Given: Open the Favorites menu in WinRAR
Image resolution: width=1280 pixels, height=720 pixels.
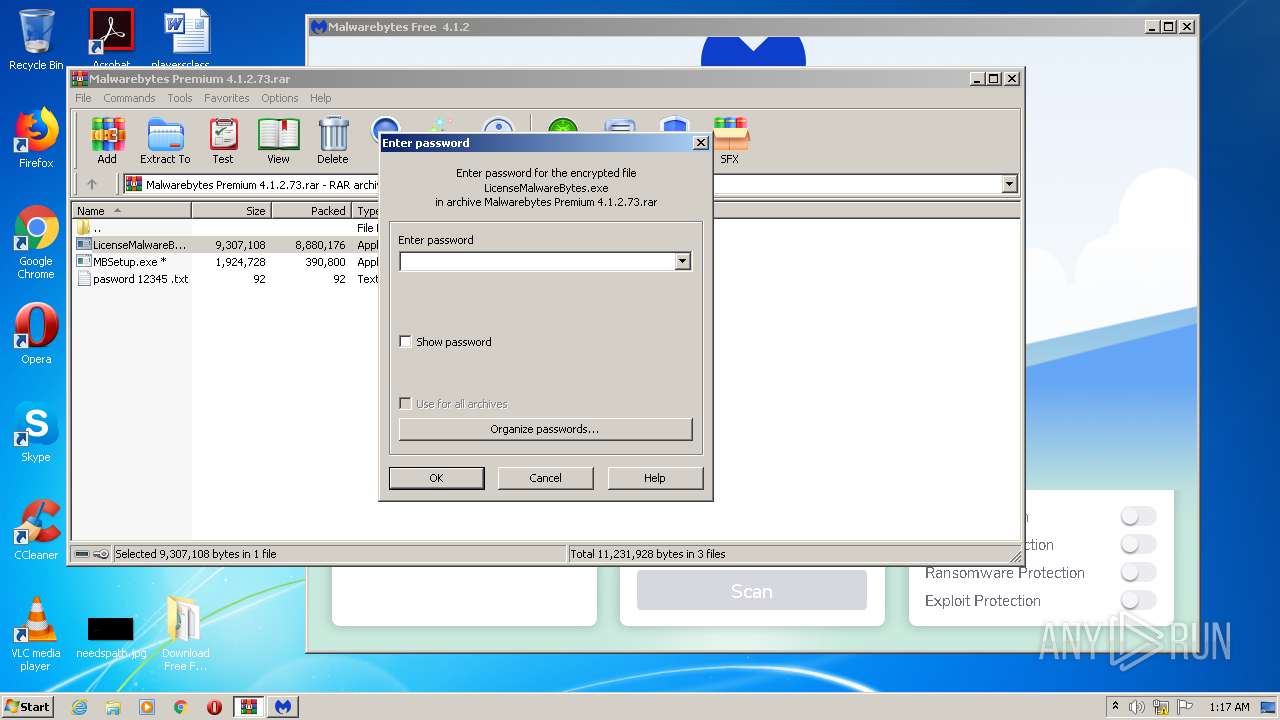Looking at the screenshot, I should [x=227, y=98].
